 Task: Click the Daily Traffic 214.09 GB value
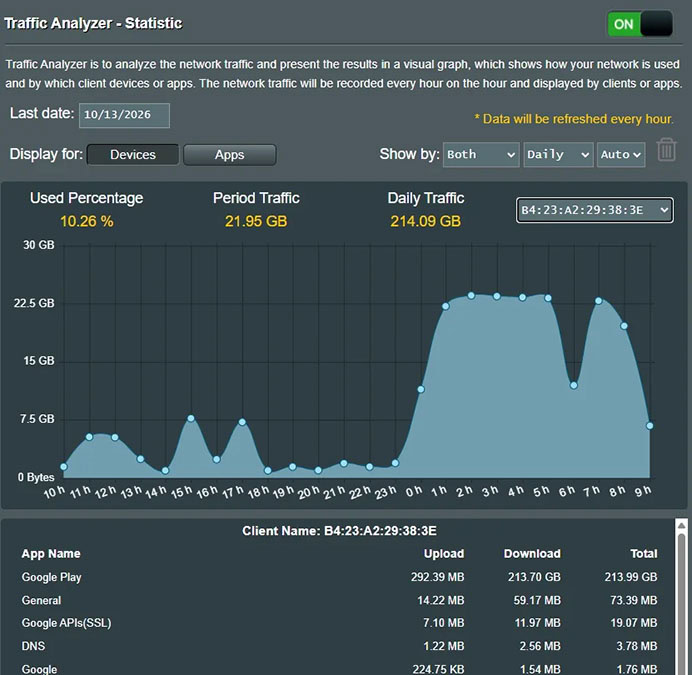pyautogui.click(x=425, y=221)
